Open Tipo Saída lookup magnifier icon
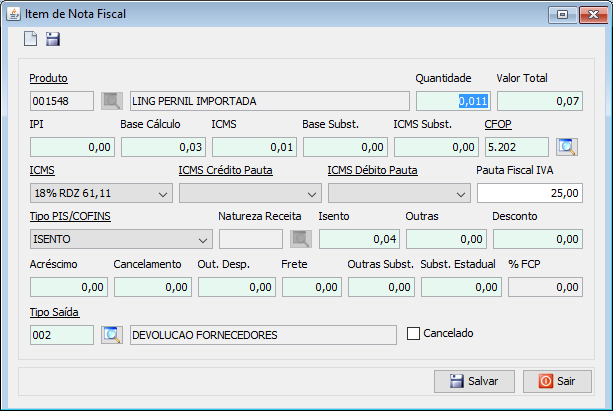Image resolution: width=613 pixels, height=411 pixels. click(112, 334)
